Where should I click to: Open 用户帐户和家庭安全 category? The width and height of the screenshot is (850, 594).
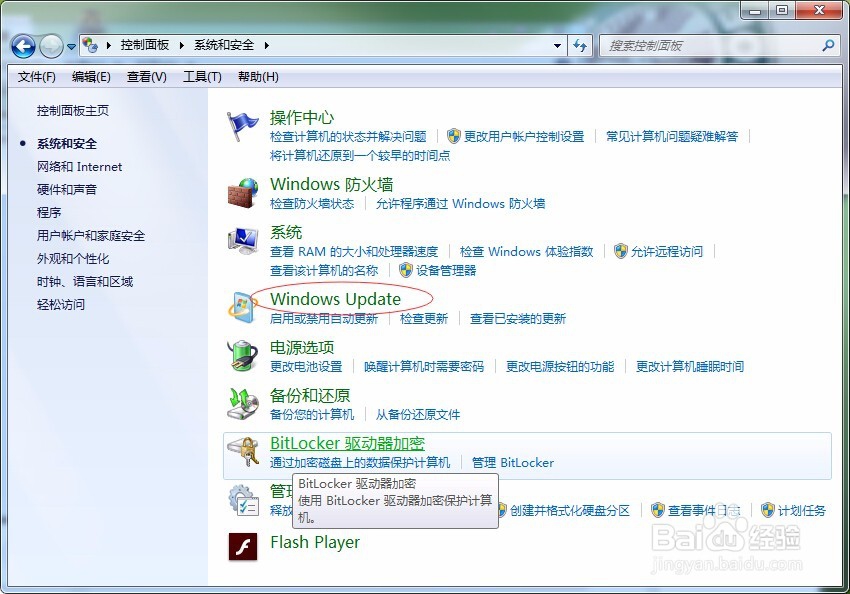[91, 235]
